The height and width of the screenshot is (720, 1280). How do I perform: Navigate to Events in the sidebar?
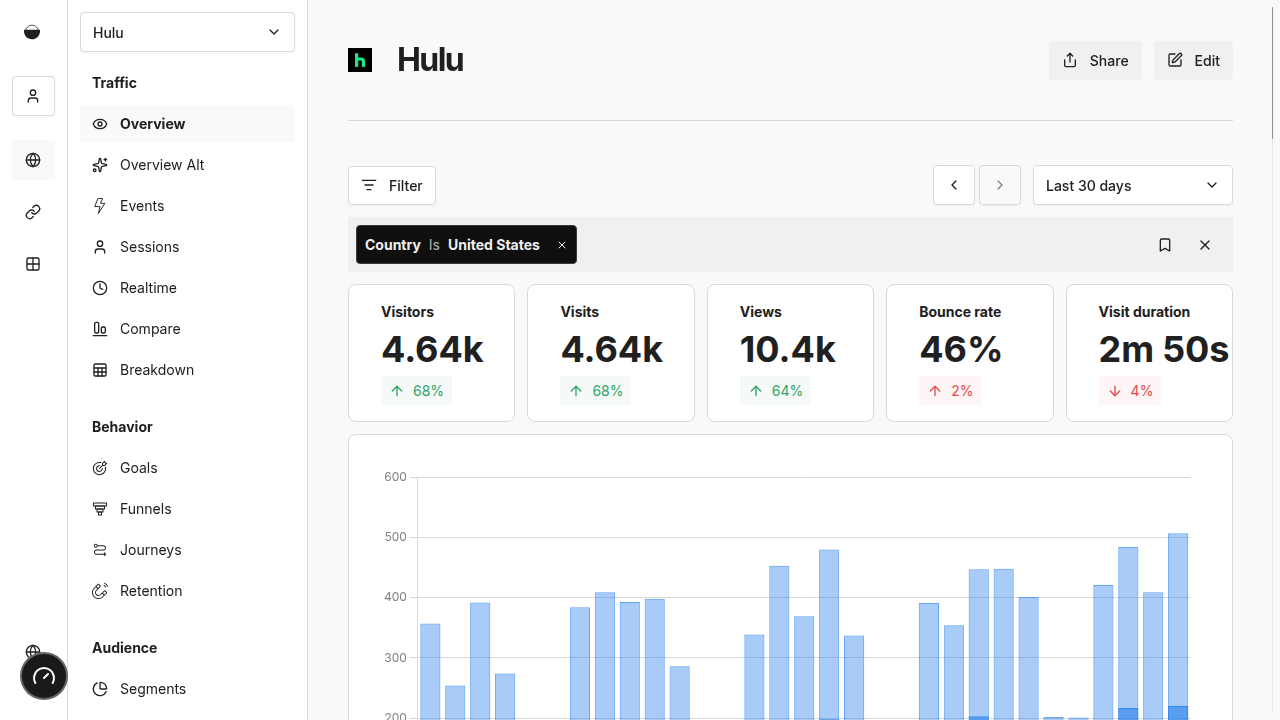[142, 206]
